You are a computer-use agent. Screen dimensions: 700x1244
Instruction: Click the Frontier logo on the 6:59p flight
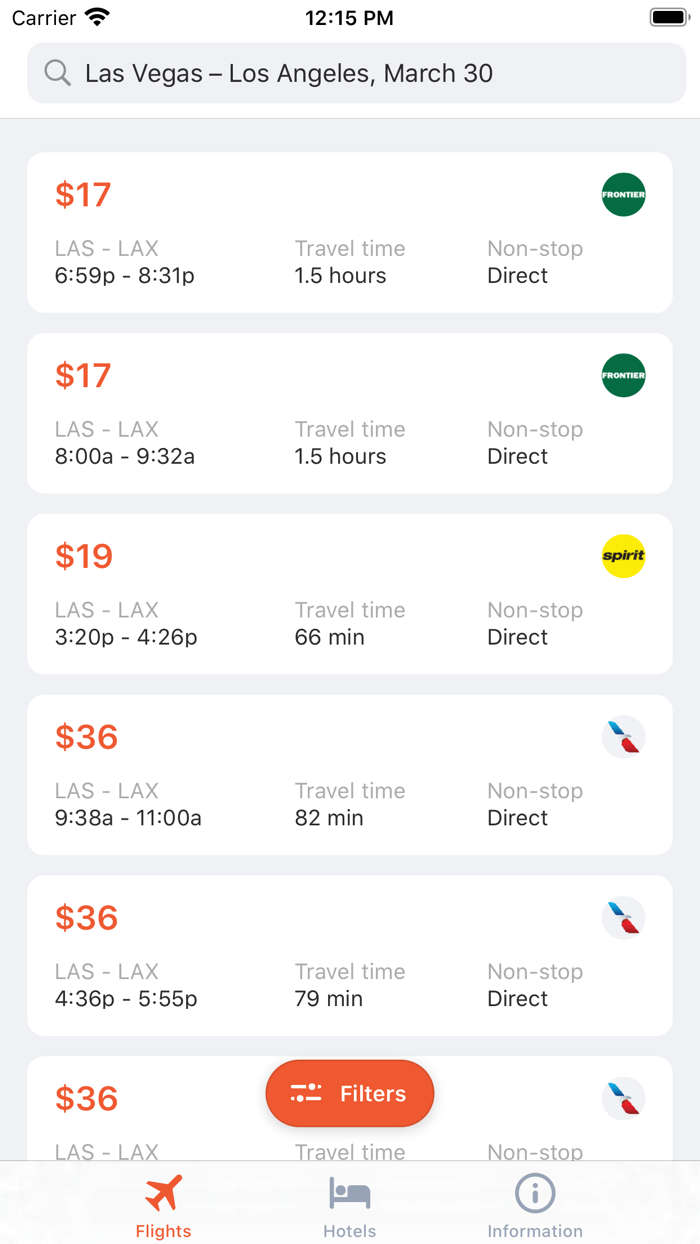623,195
